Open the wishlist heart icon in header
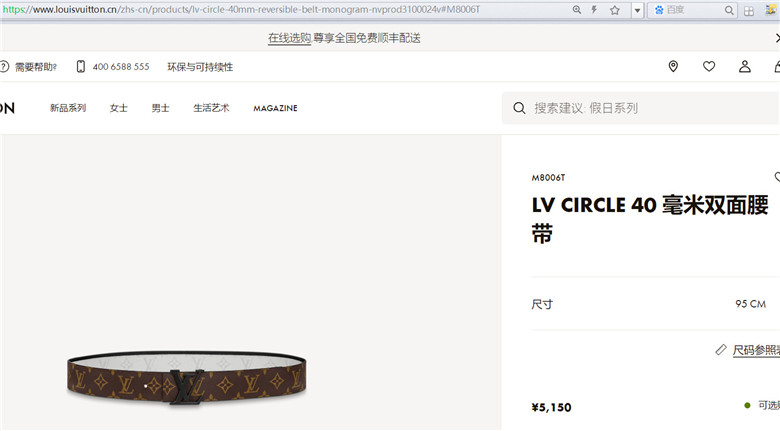780x431 pixels. tap(709, 66)
